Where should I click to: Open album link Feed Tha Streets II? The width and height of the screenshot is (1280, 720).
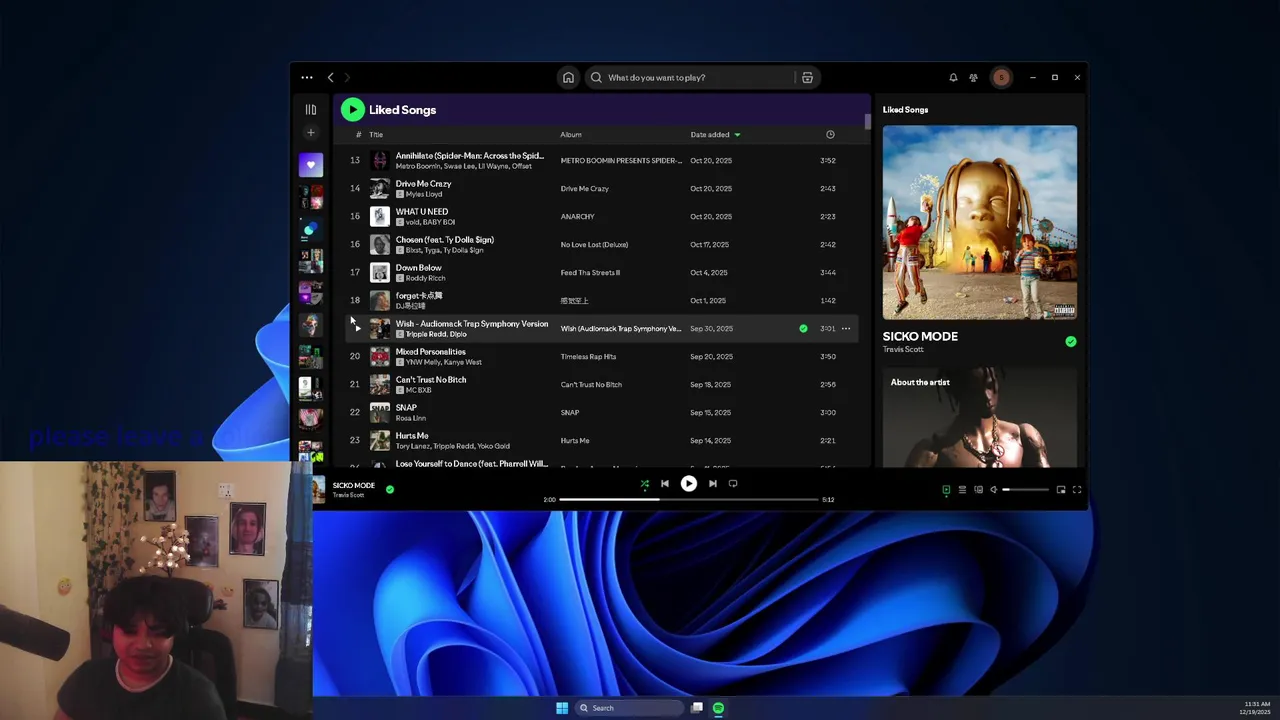pos(590,272)
